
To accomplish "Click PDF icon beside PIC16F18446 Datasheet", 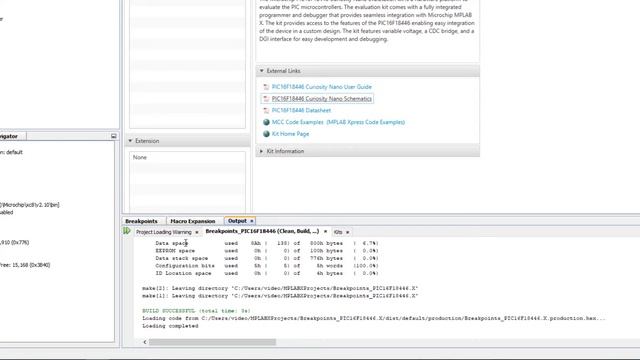I will pos(266,111).
